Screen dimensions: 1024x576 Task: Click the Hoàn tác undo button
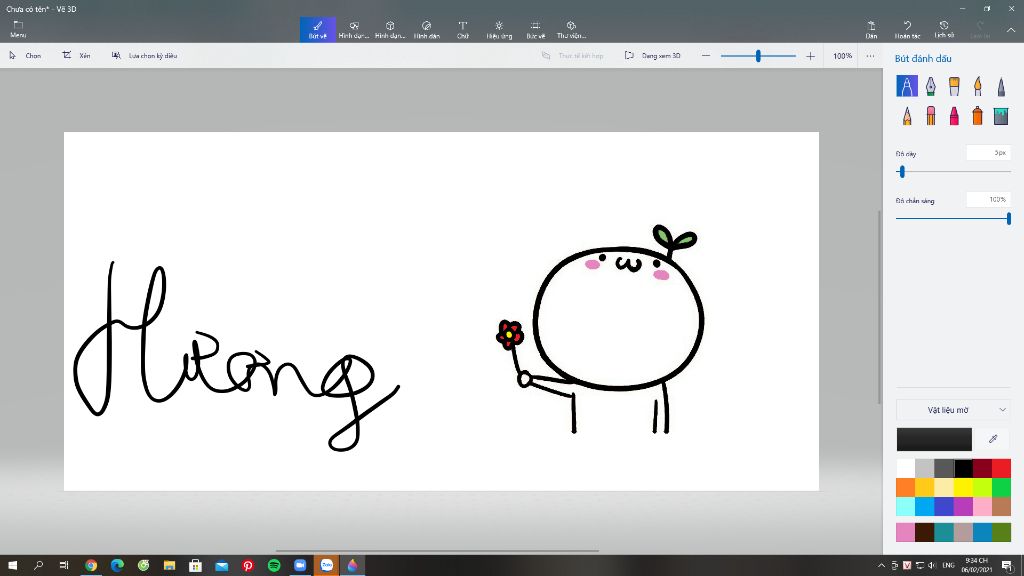[x=907, y=29]
